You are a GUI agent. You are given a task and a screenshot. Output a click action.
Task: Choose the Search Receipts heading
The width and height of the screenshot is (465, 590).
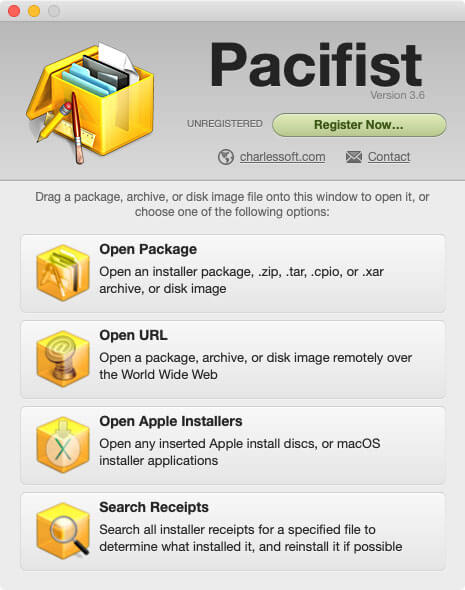[153, 507]
